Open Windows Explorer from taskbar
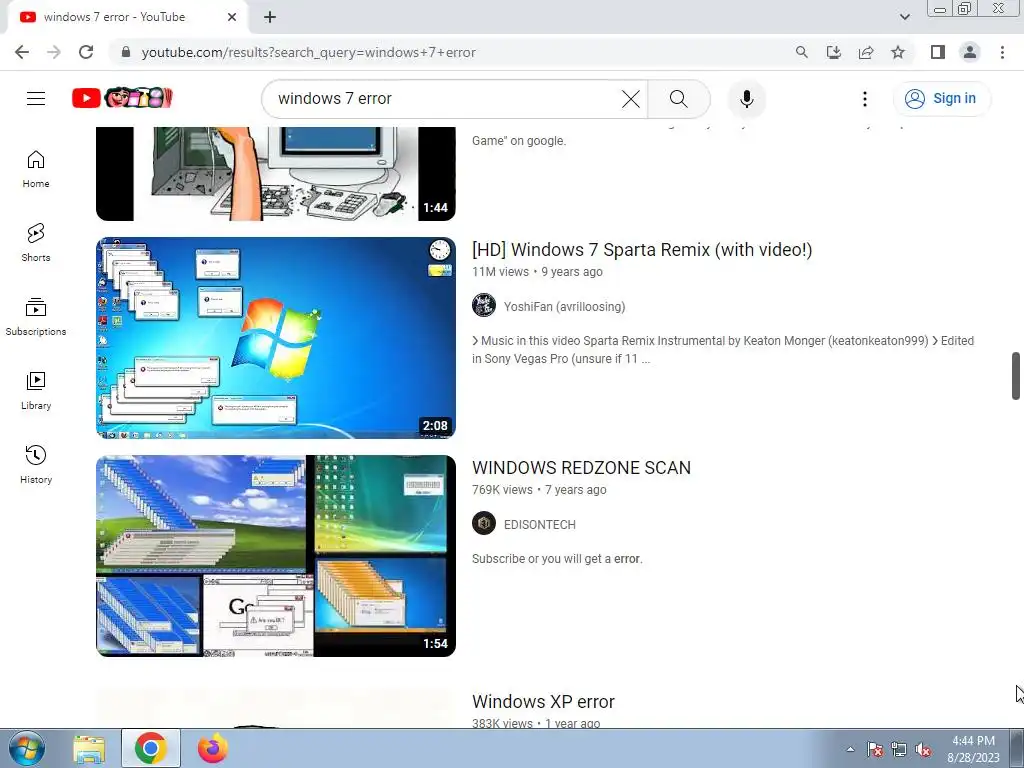1024x768 pixels. pyautogui.click(x=89, y=748)
